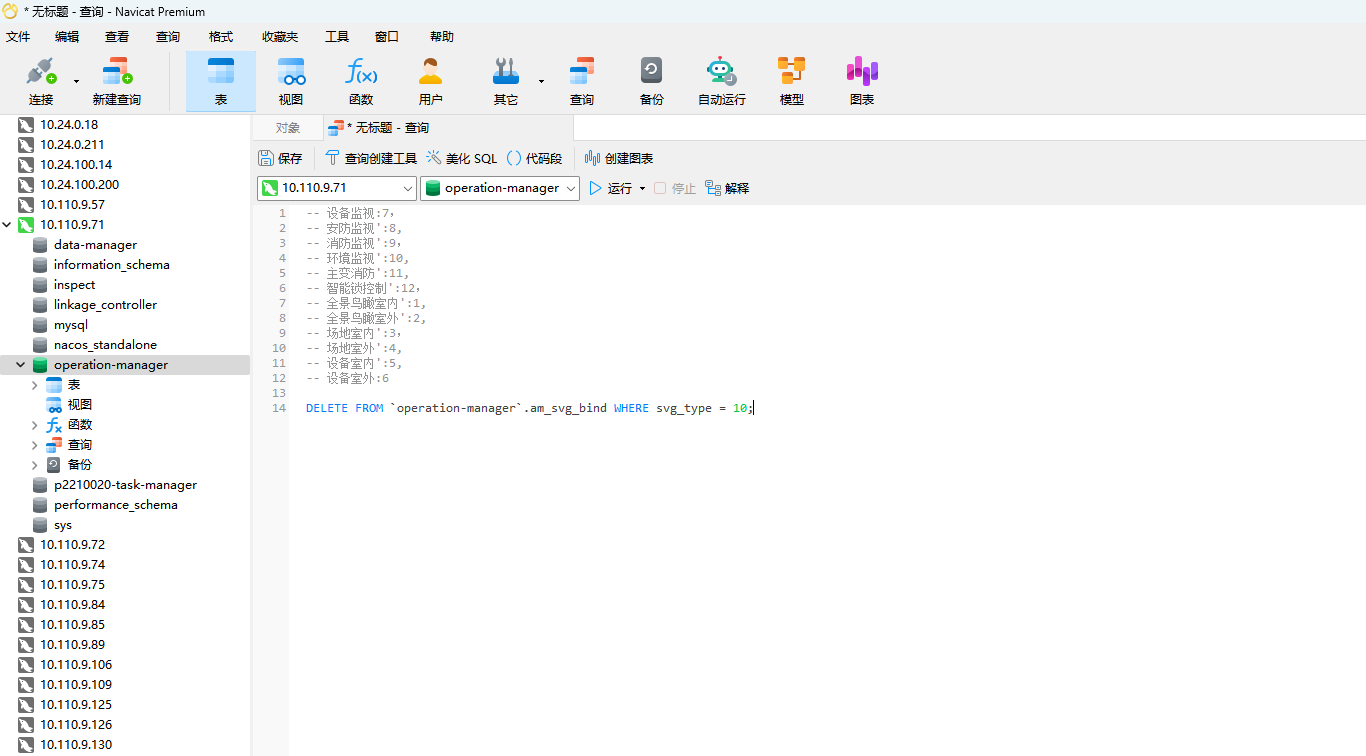The width and height of the screenshot is (1366, 756).
Task: Click the Function (函数) toolbar icon
Action: pos(361,80)
